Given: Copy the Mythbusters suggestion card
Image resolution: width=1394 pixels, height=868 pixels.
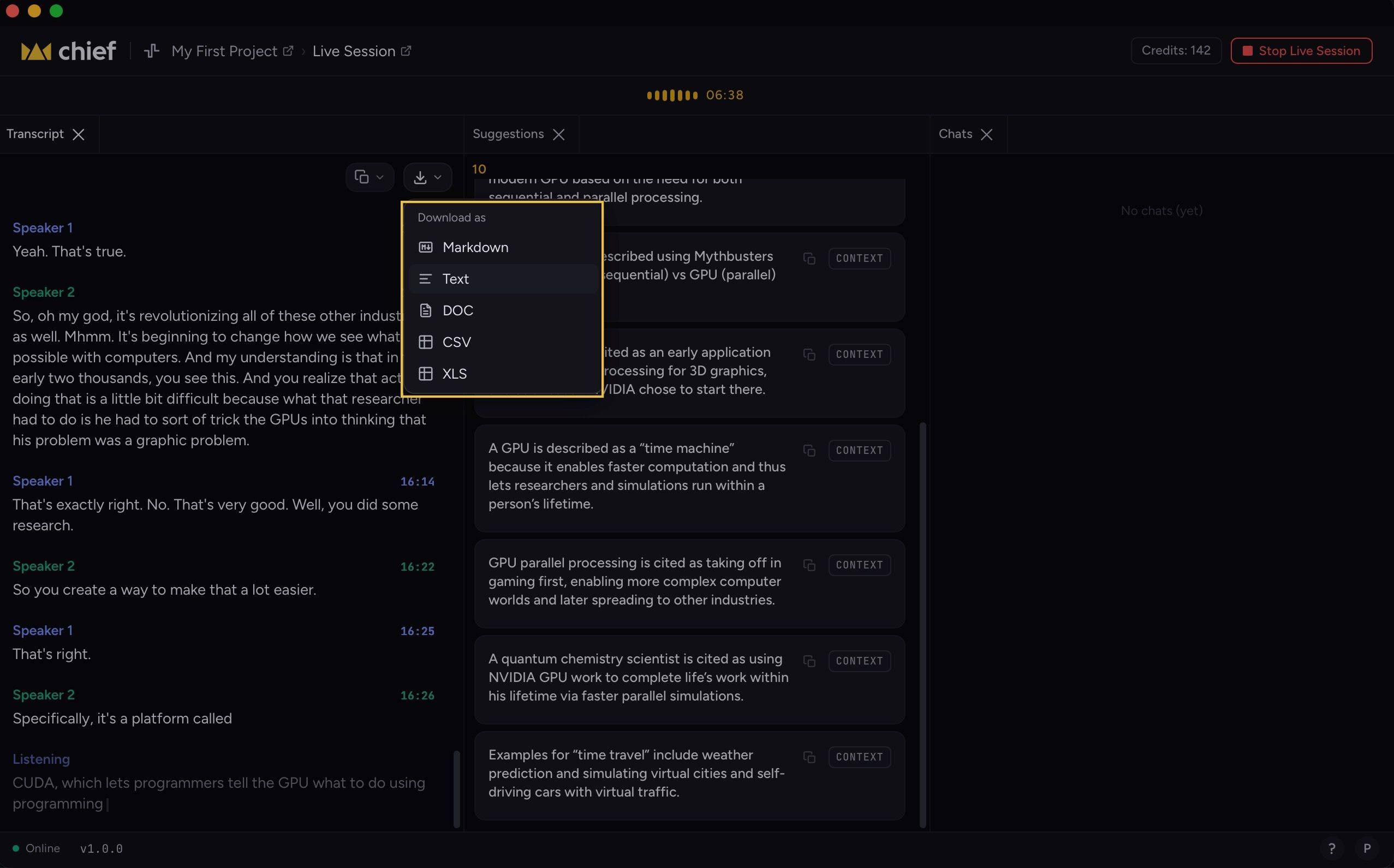Looking at the screenshot, I should 809,259.
